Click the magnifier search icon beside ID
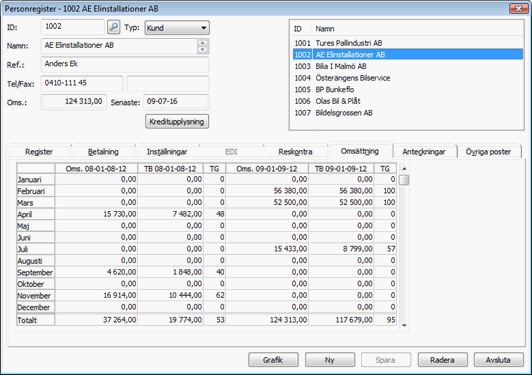Viewport: 532px width, 375px height. 114,27
